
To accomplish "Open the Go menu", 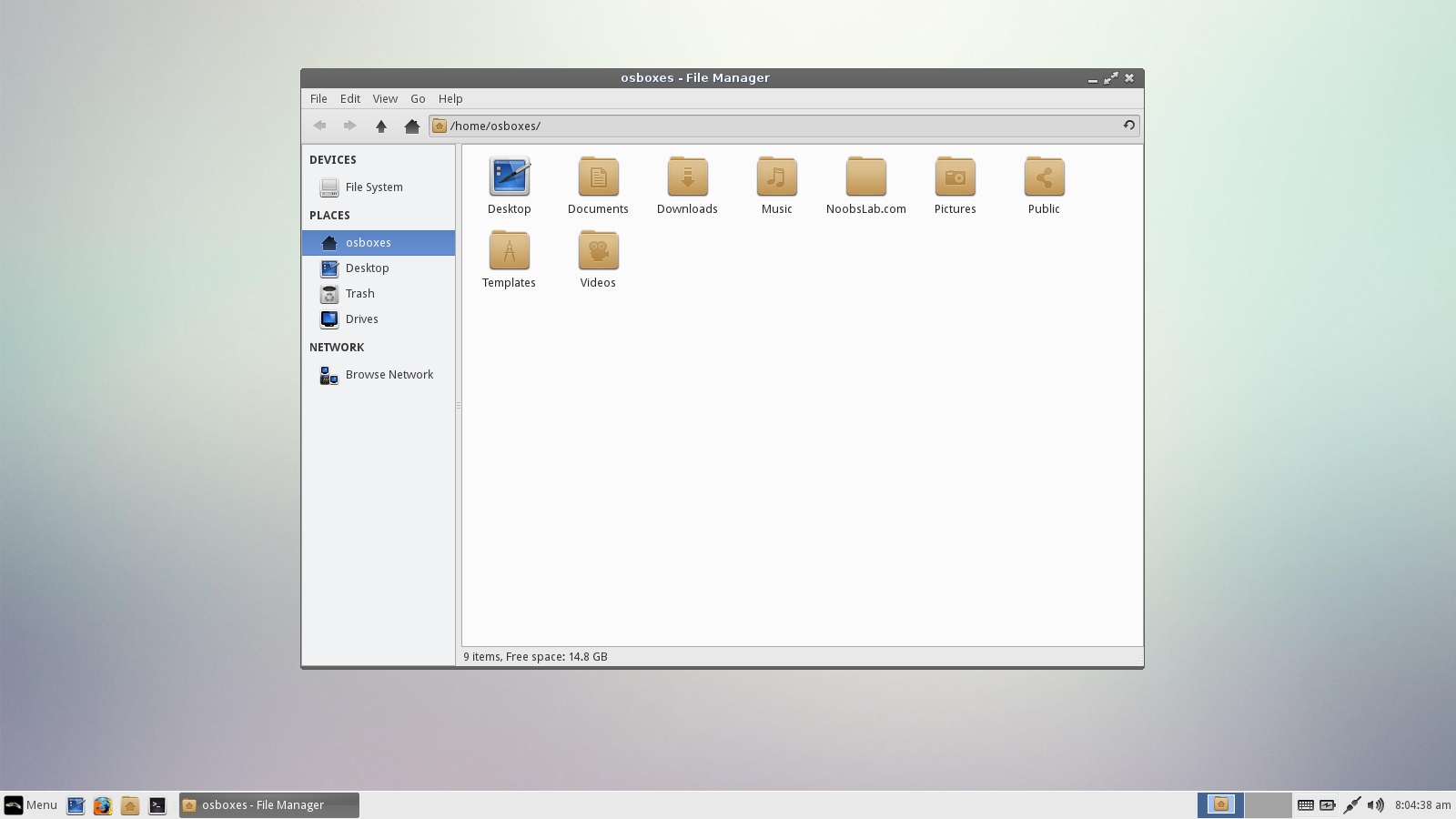I will tap(418, 99).
